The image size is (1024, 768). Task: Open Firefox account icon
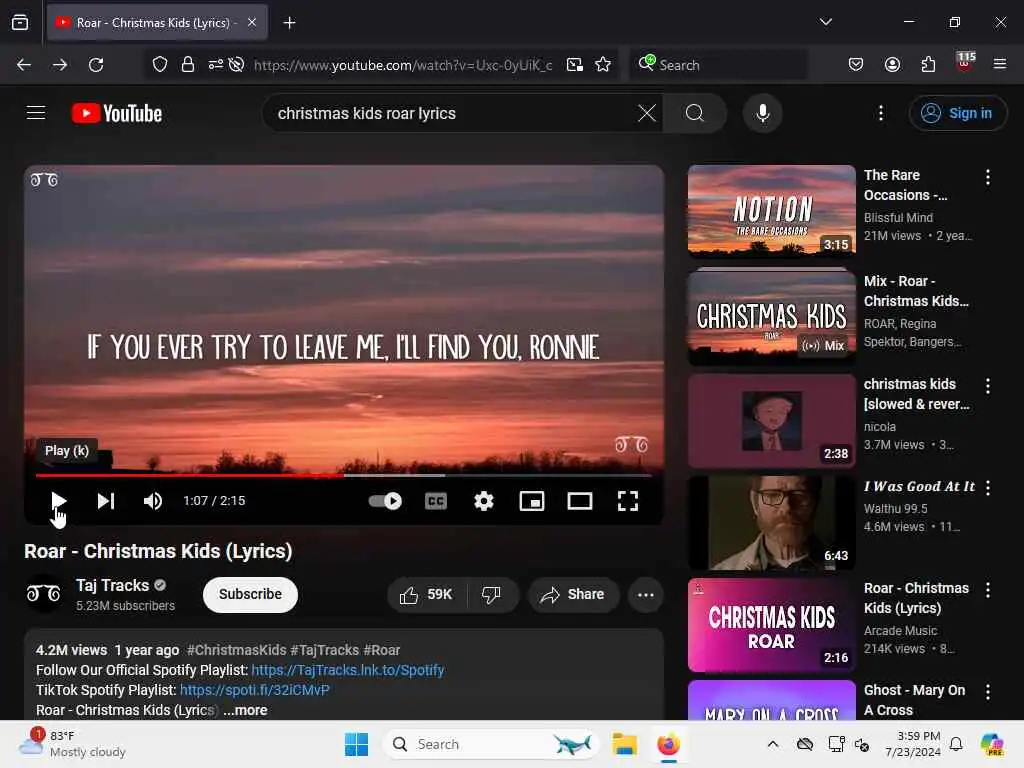point(892,64)
